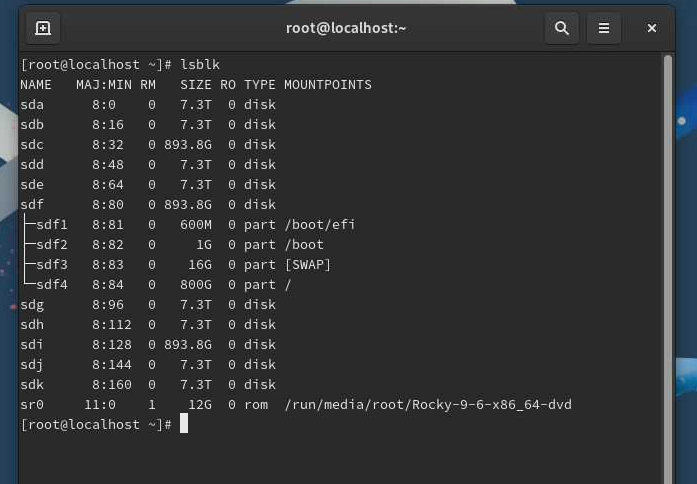Click the 8:112 value on sdh row
Image resolution: width=697 pixels, height=484 pixels.
[x=112, y=325]
